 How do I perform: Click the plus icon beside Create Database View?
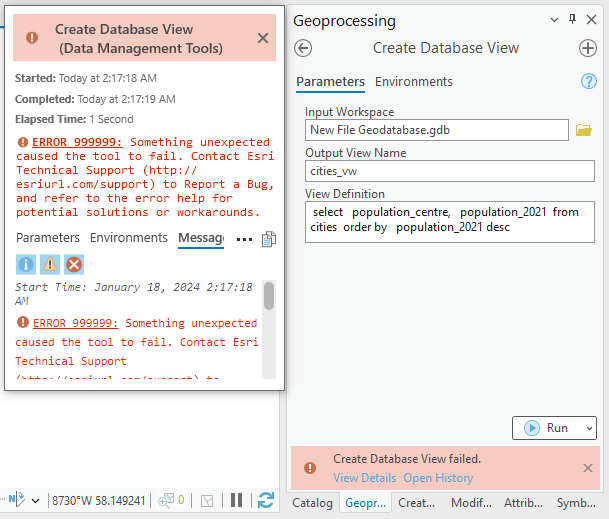coord(588,48)
